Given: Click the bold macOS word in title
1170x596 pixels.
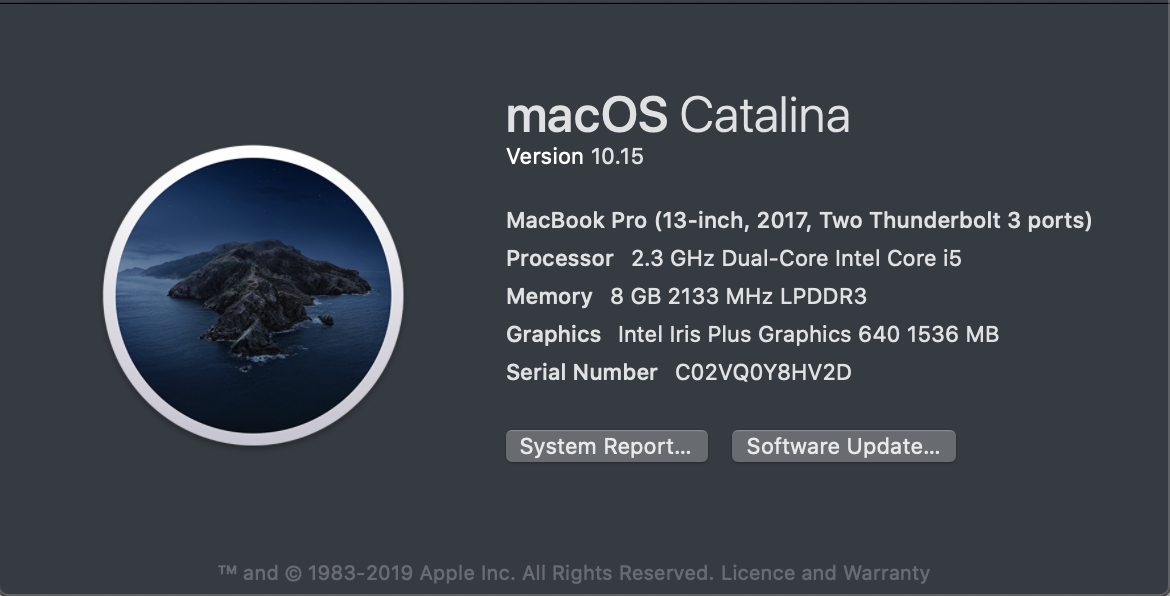Looking at the screenshot, I should (x=586, y=116).
